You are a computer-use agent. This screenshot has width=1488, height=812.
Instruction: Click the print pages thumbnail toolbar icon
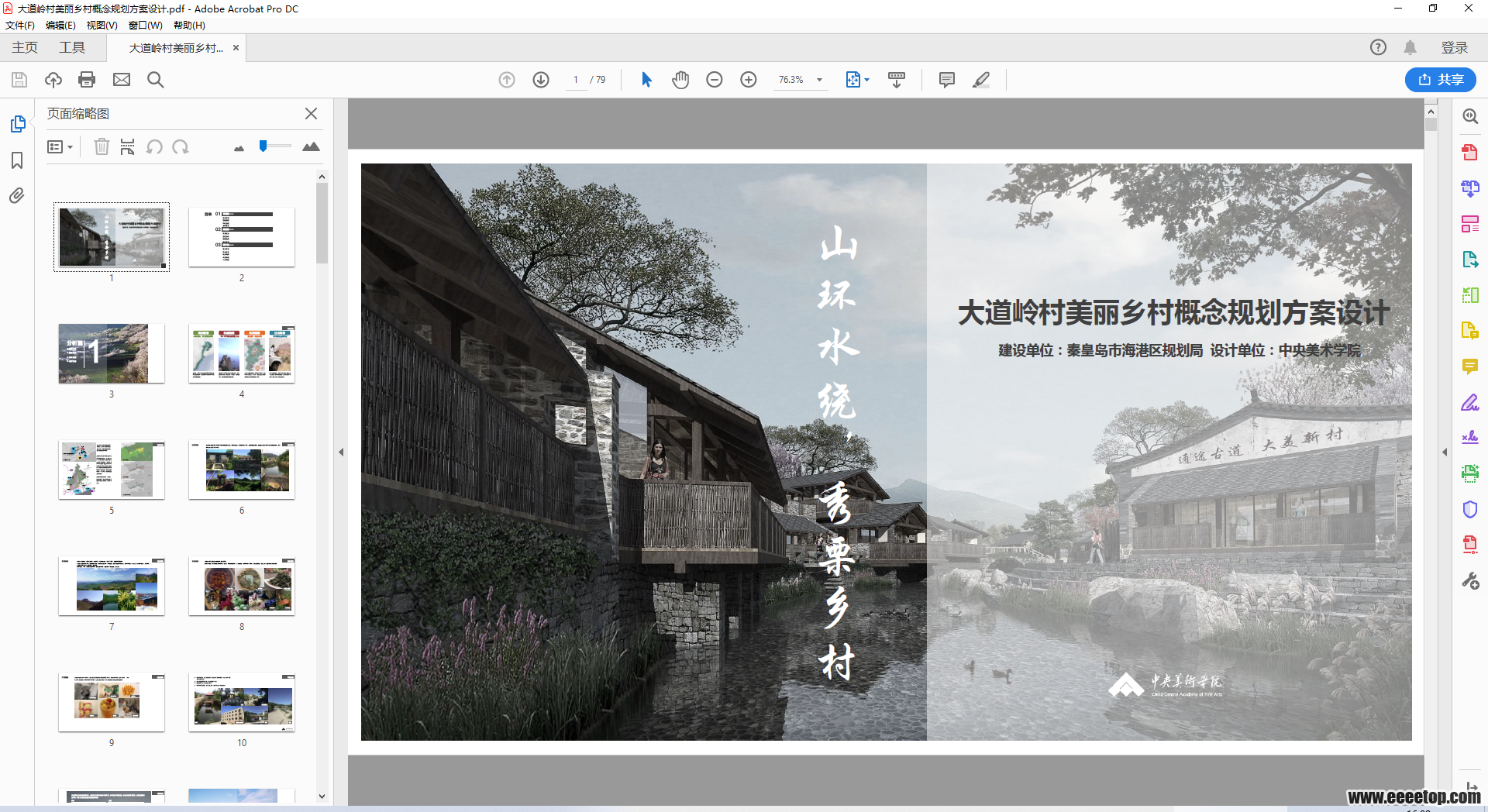tap(128, 146)
